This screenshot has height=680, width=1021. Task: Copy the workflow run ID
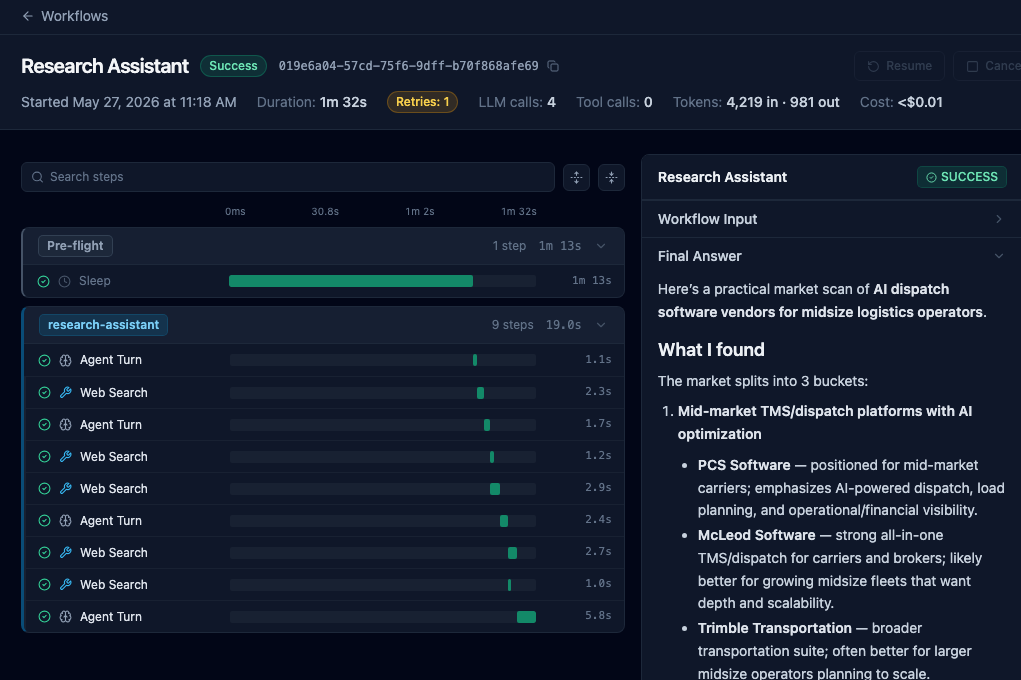click(553, 66)
